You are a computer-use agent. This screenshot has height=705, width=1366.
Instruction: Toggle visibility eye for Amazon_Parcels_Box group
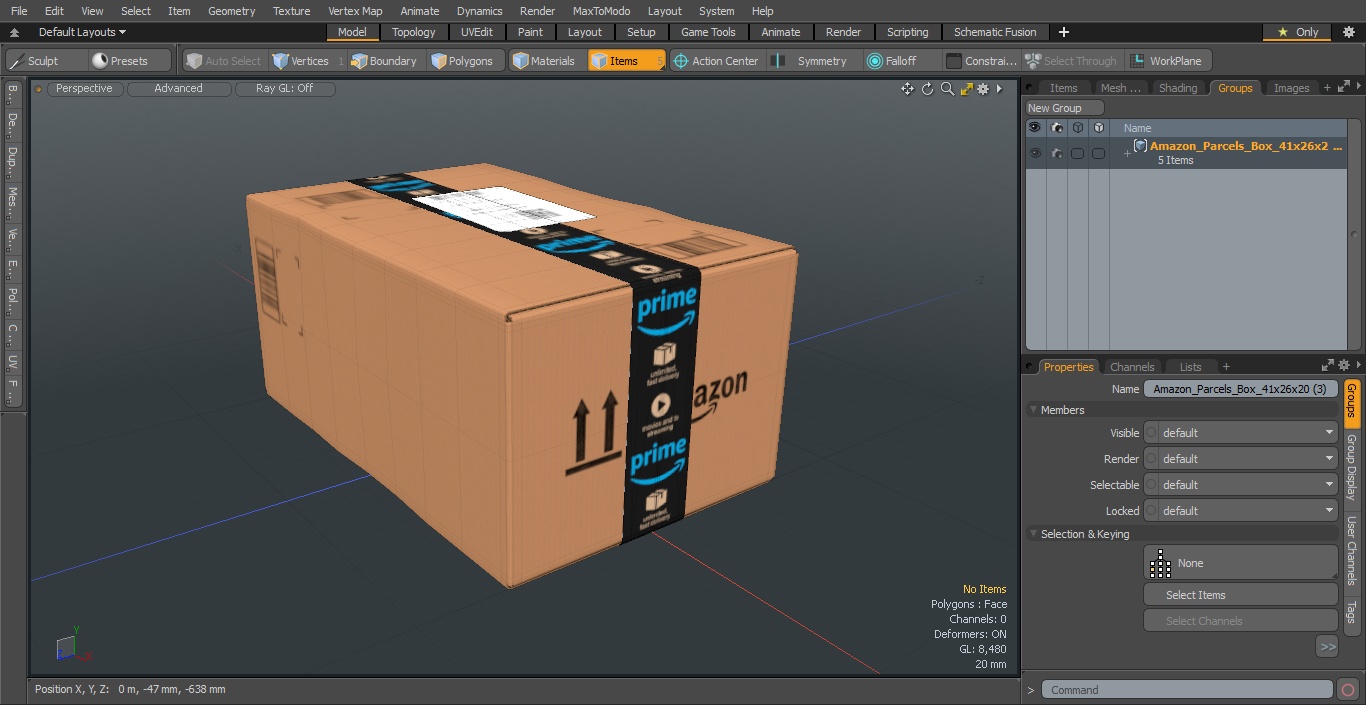[1035, 153]
